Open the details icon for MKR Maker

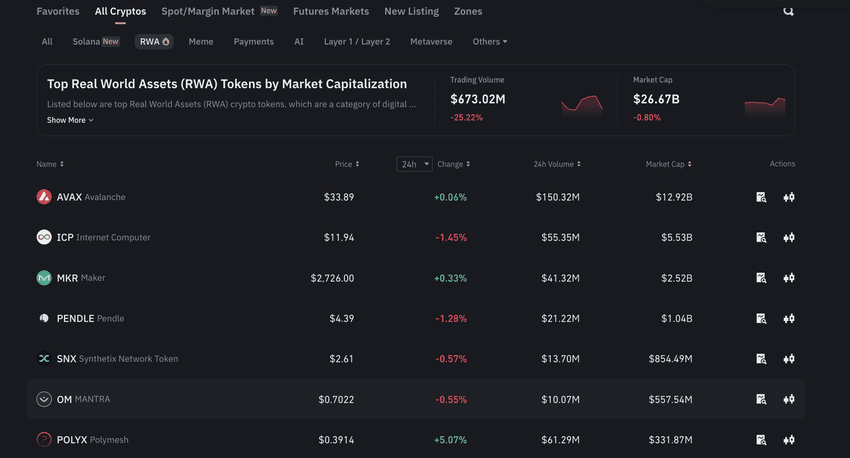pos(761,278)
